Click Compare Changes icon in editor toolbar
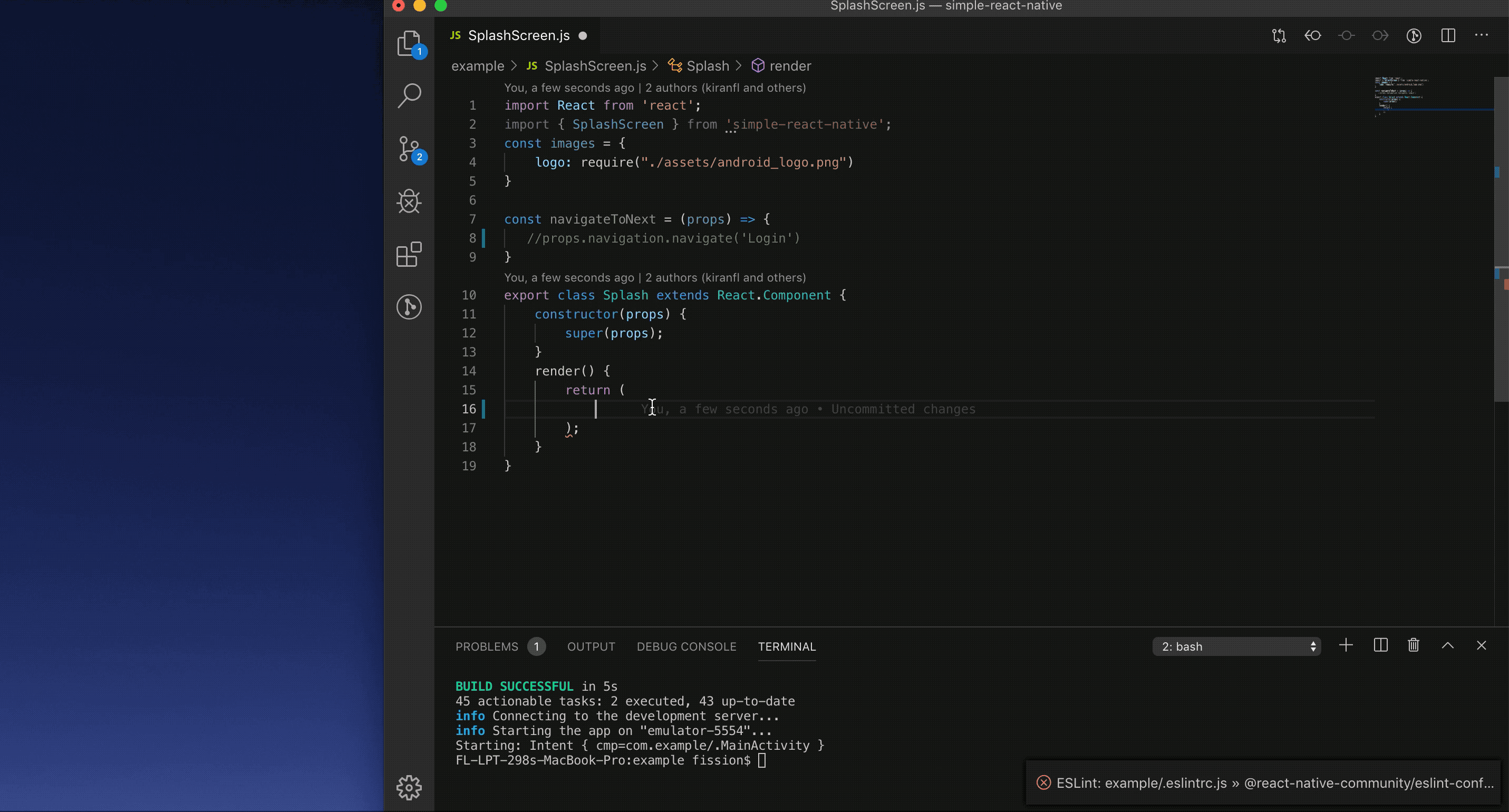 1279,36
